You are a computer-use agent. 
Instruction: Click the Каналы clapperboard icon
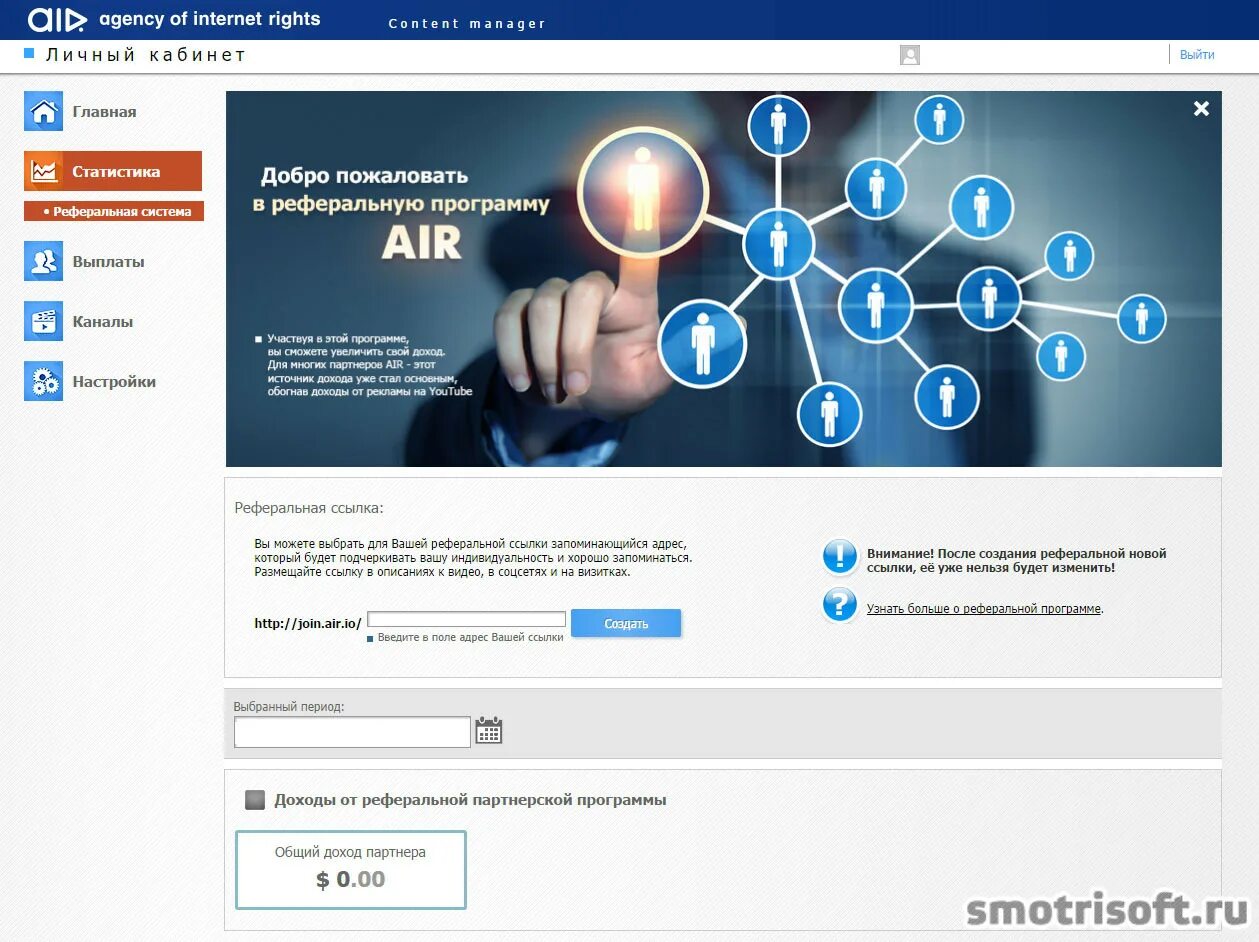click(x=43, y=321)
